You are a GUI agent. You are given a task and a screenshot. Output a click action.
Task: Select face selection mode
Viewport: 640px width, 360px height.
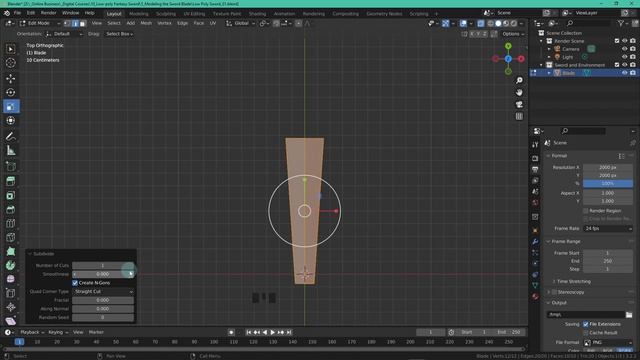click(82, 23)
